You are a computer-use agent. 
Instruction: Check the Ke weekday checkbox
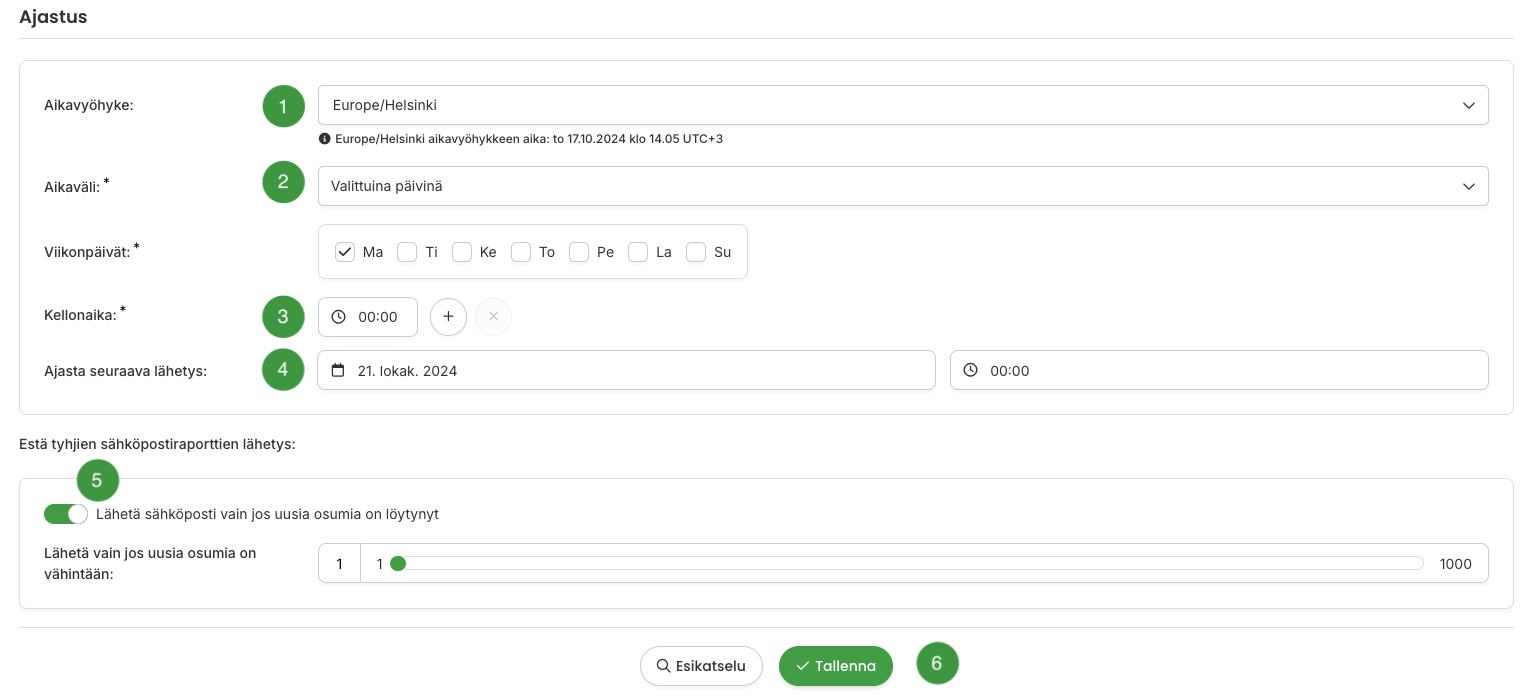pos(461,252)
